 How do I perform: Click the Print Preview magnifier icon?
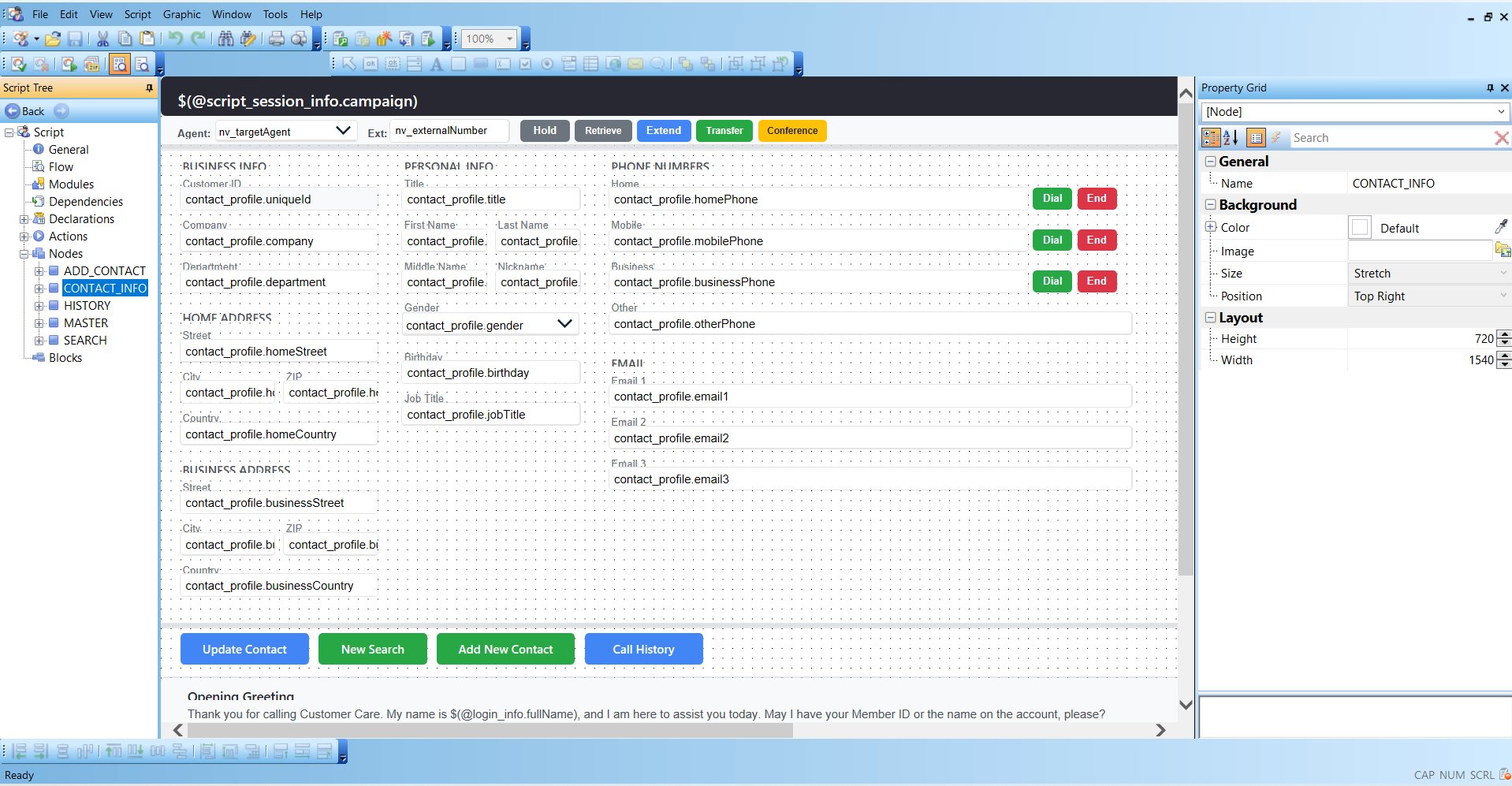299,39
